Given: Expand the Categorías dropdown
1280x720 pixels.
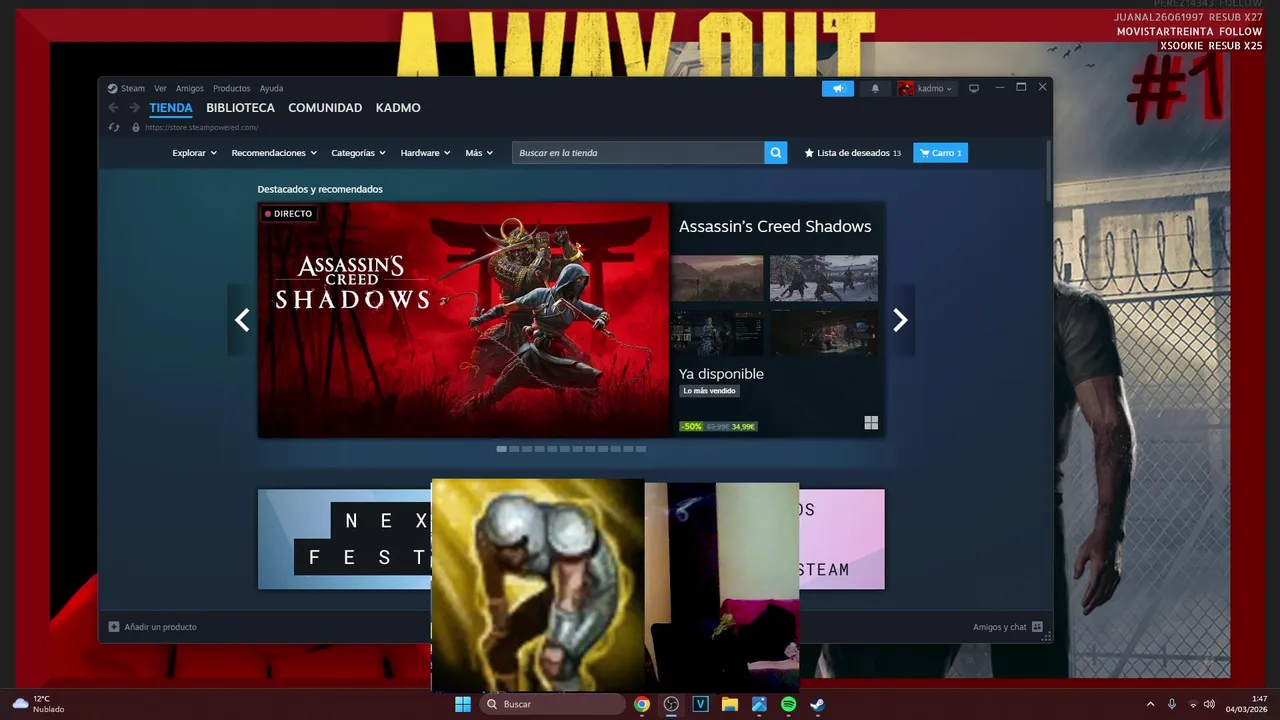Looking at the screenshot, I should (358, 153).
